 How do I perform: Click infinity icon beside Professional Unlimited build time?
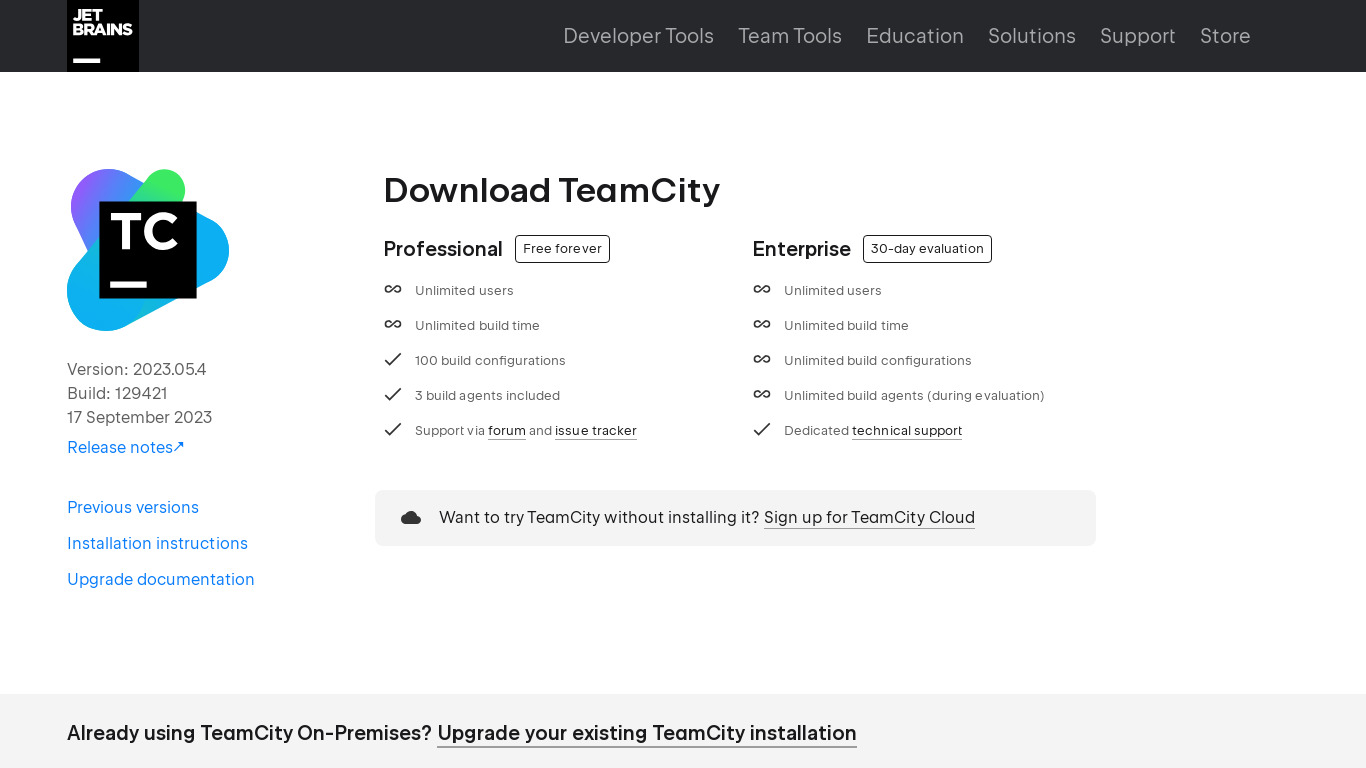click(393, 324)
